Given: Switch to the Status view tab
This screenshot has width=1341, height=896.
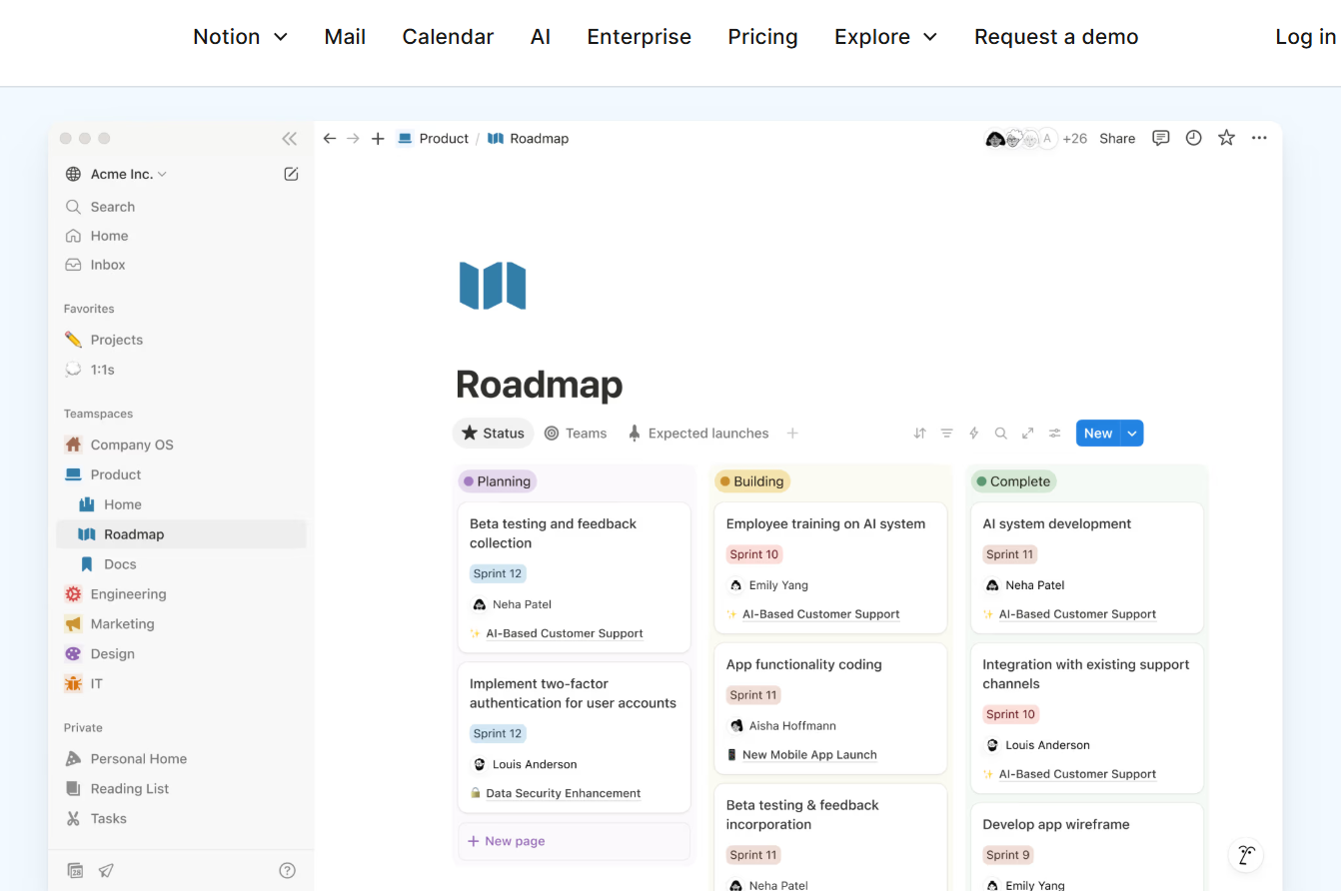Looking at the screenshot, I should [493, 434].
